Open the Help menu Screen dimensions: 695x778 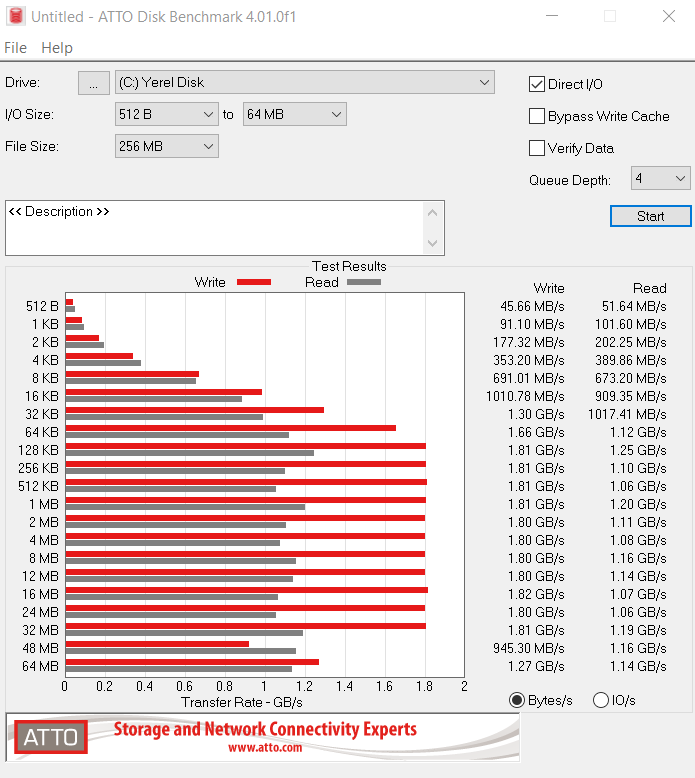[57, 48]
